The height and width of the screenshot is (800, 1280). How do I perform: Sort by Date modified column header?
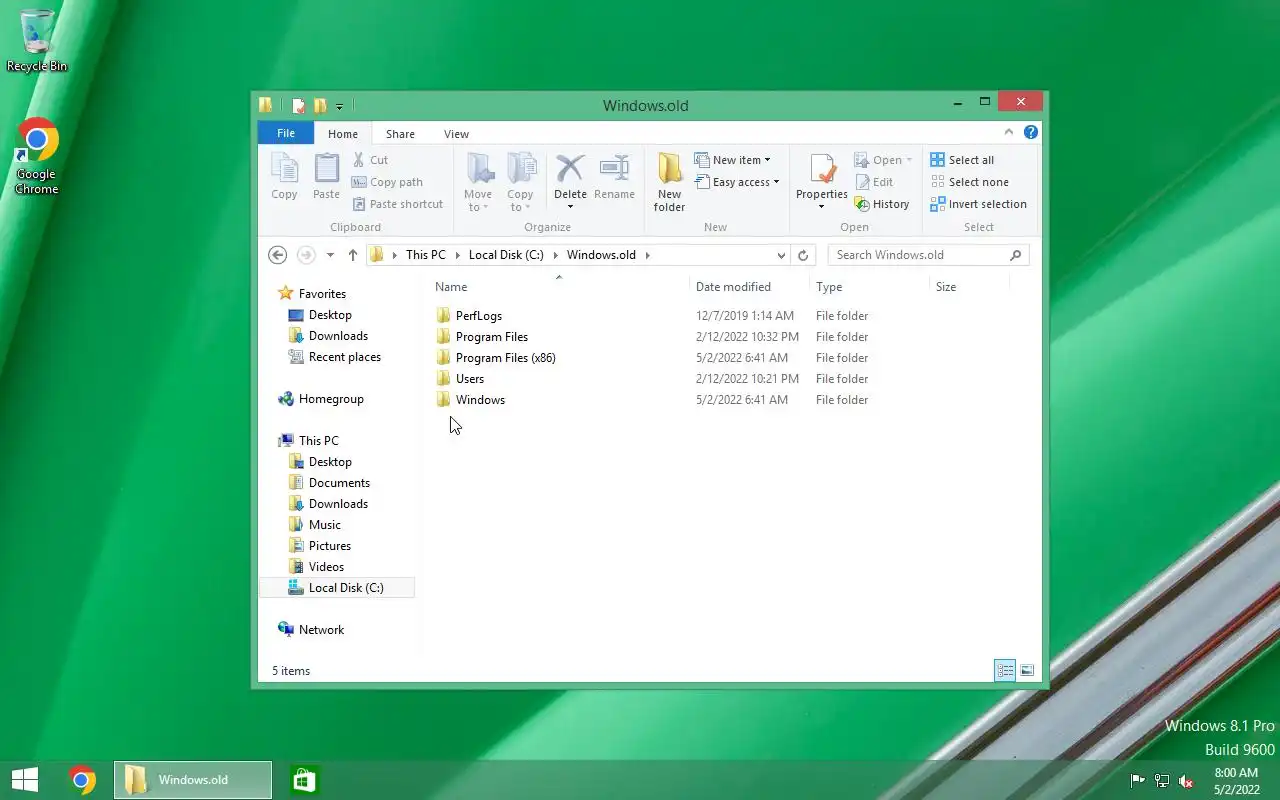point(749,287)
